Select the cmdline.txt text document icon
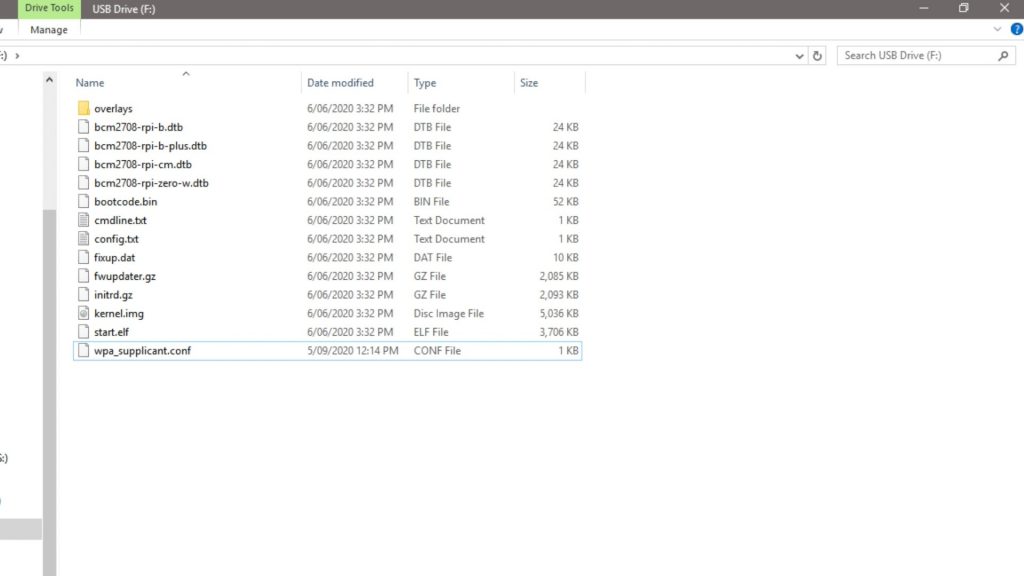The height and width of the screenshot is (576, 1024). pyautogui.click(x=84, y=220)
